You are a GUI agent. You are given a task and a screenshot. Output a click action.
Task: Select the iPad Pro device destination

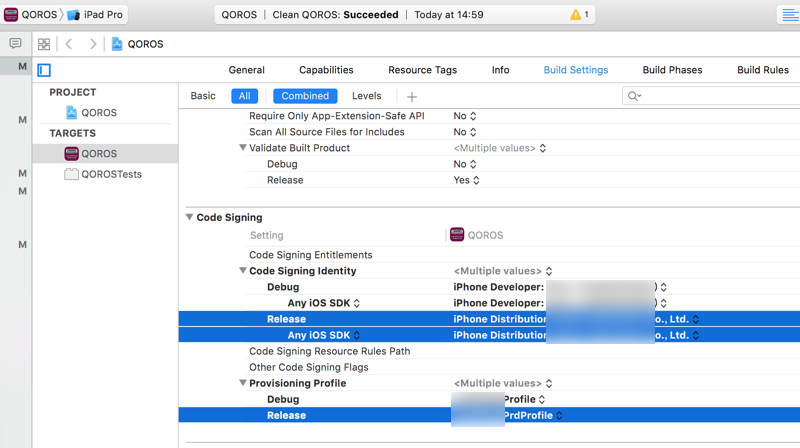tap(95, 15)
